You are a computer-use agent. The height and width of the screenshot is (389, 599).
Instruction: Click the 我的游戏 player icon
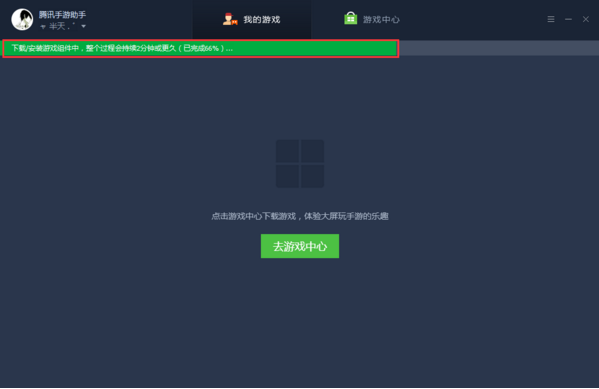pos(230,19)
